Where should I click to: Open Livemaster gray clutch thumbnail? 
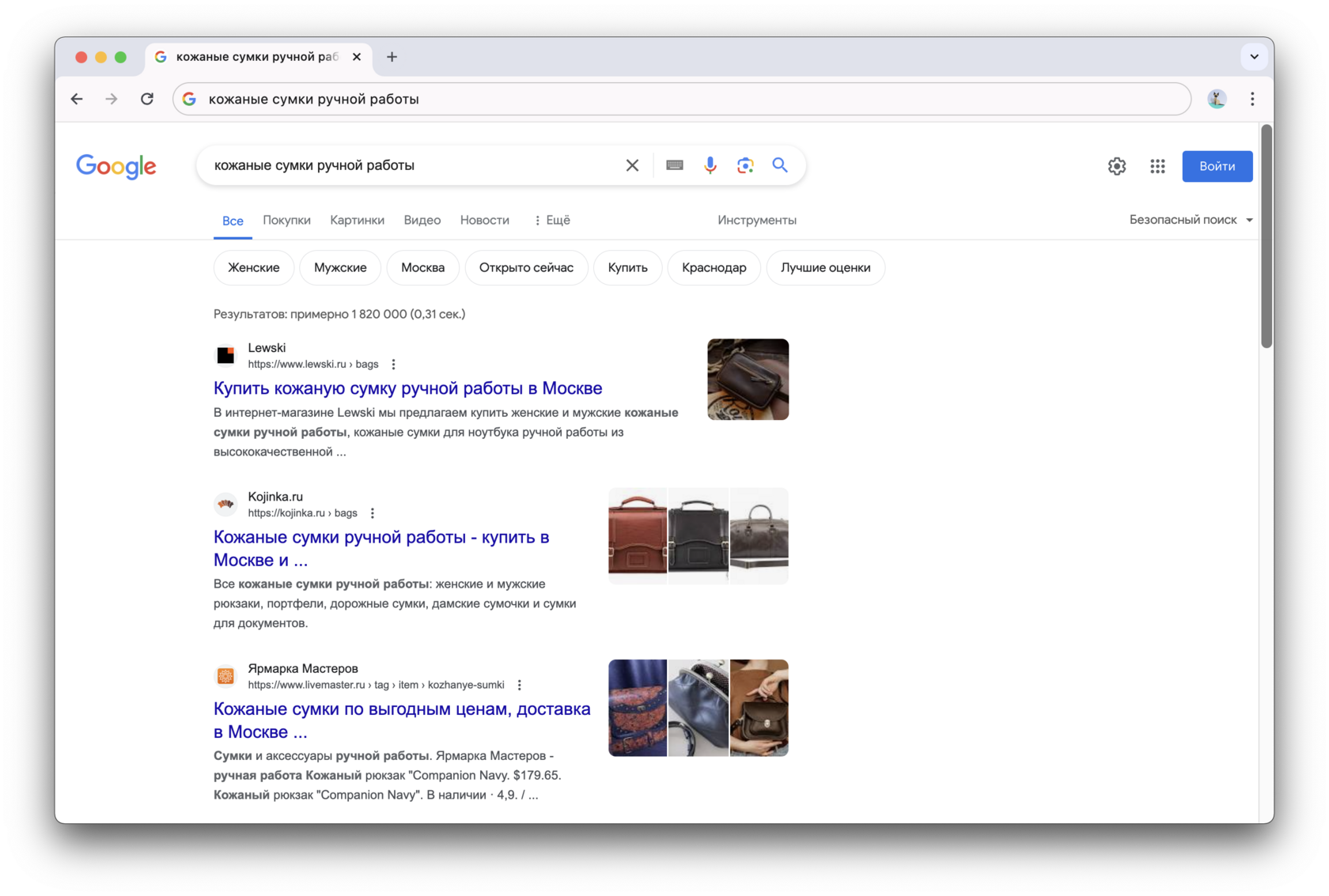pos(698,708)
